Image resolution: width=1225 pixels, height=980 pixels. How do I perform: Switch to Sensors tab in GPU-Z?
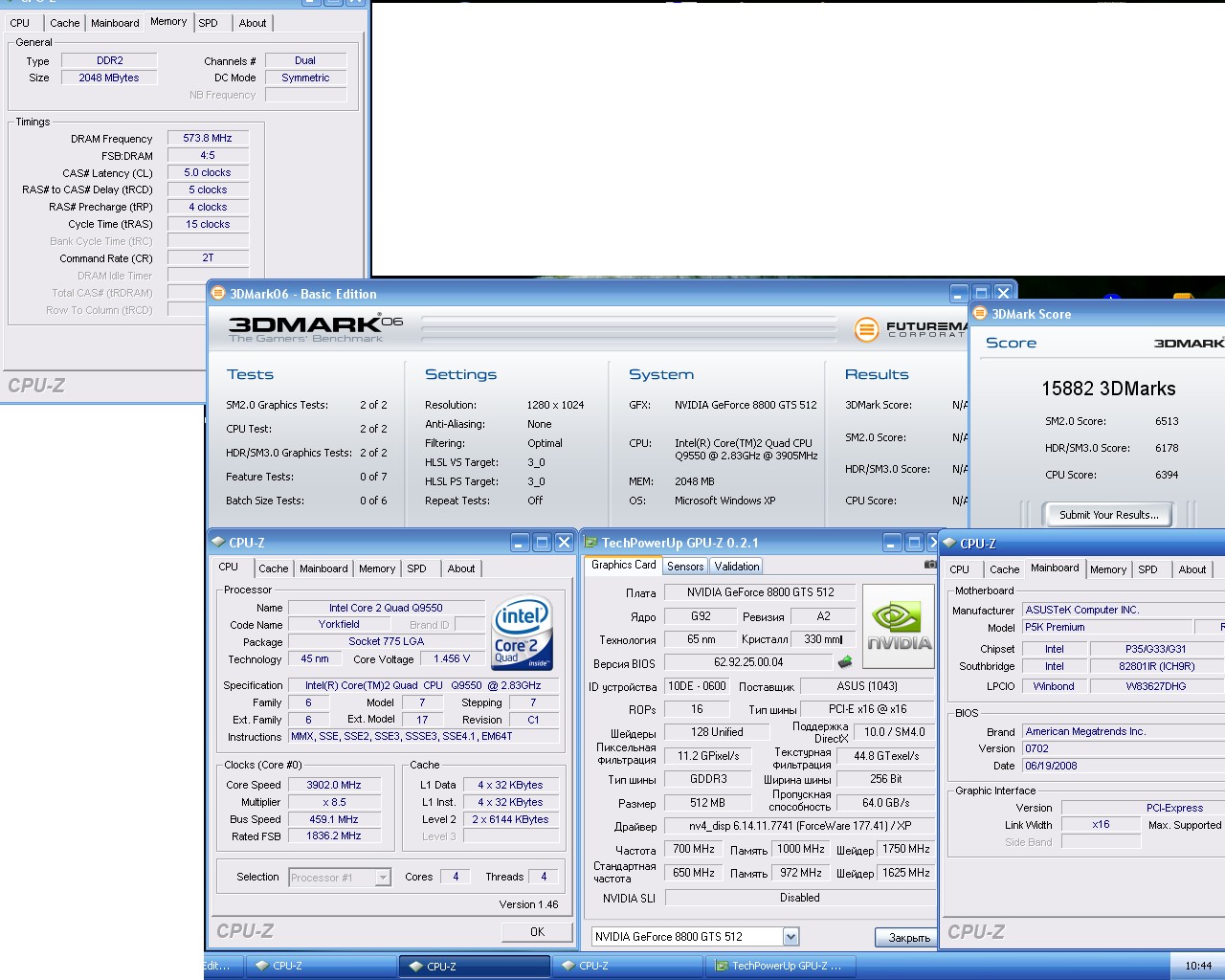[x=685, y=567]
